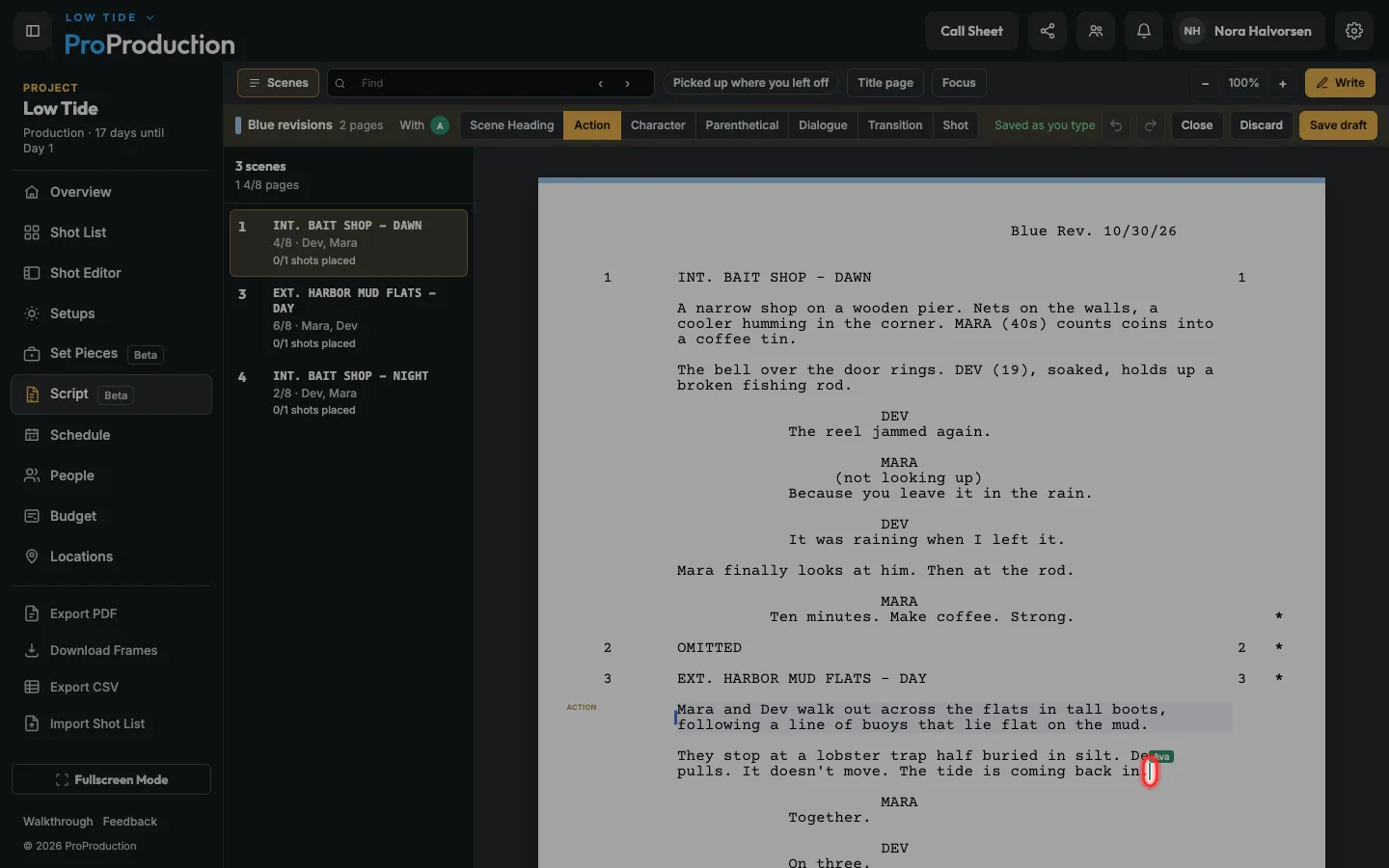Screen dimensions: 1389x868
Task: Click the redo arrow icon
Action: (x=1151, y=125)
